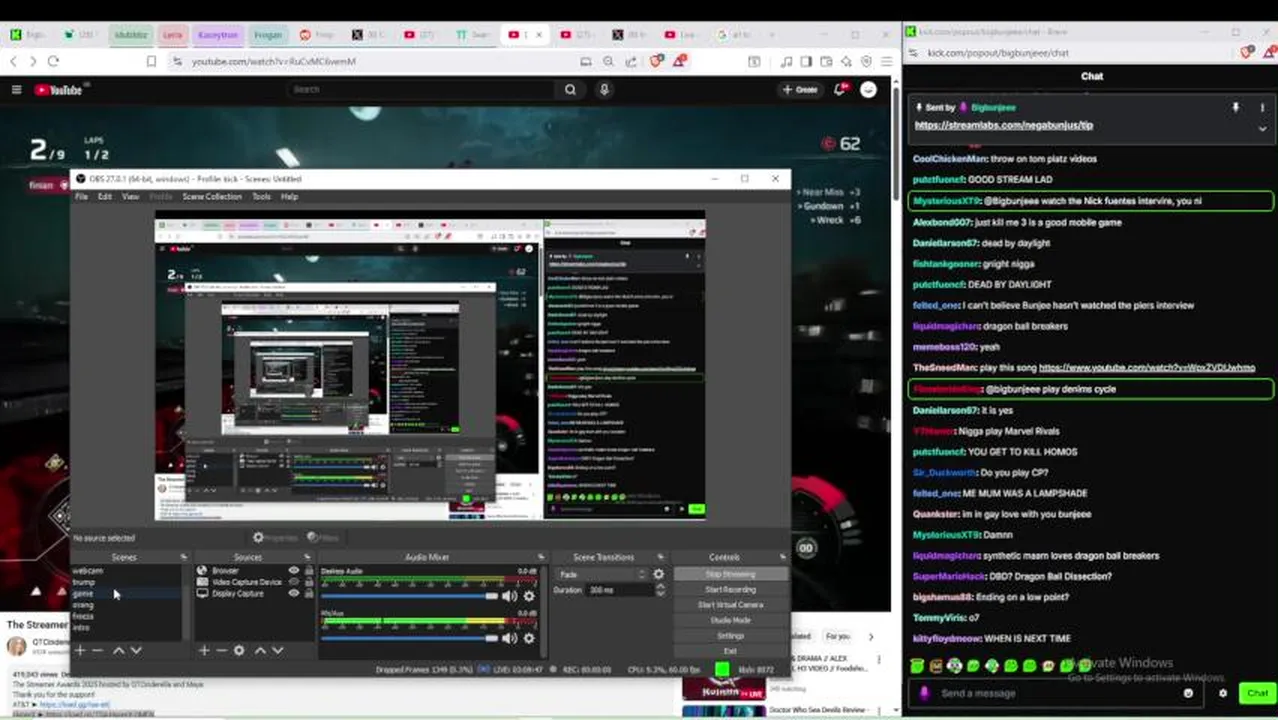Screen dimensions: 1278x720
Task: Pop out the Controls dock panel
Action: tap(782, 557)
